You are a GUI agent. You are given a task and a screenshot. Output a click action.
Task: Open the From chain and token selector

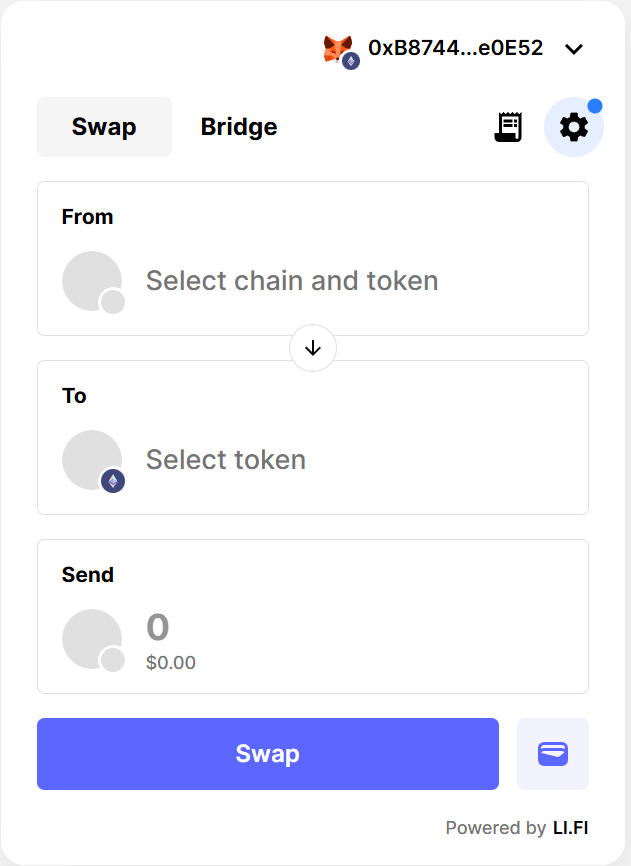292,281
